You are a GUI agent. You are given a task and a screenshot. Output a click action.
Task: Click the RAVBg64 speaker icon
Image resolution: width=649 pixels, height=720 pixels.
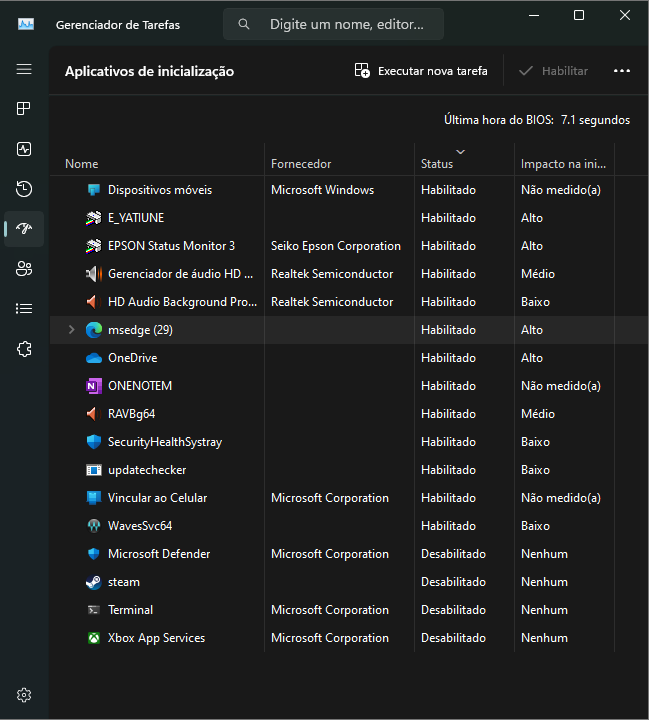click(92, 414)
